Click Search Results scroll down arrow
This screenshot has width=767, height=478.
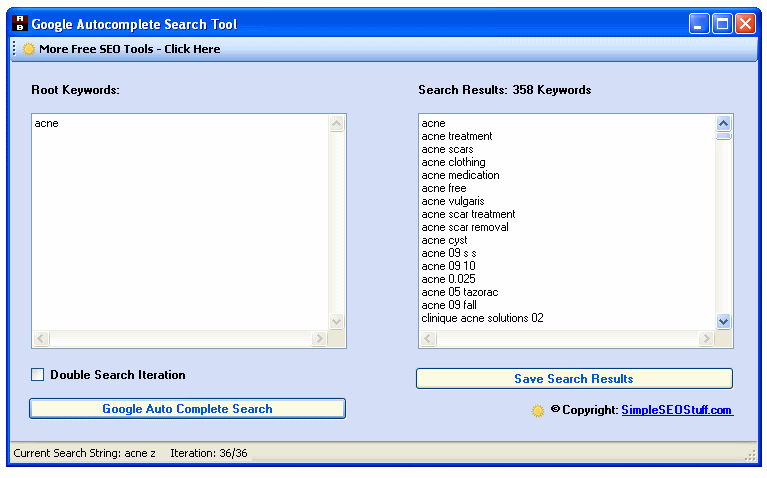(723, 321)
